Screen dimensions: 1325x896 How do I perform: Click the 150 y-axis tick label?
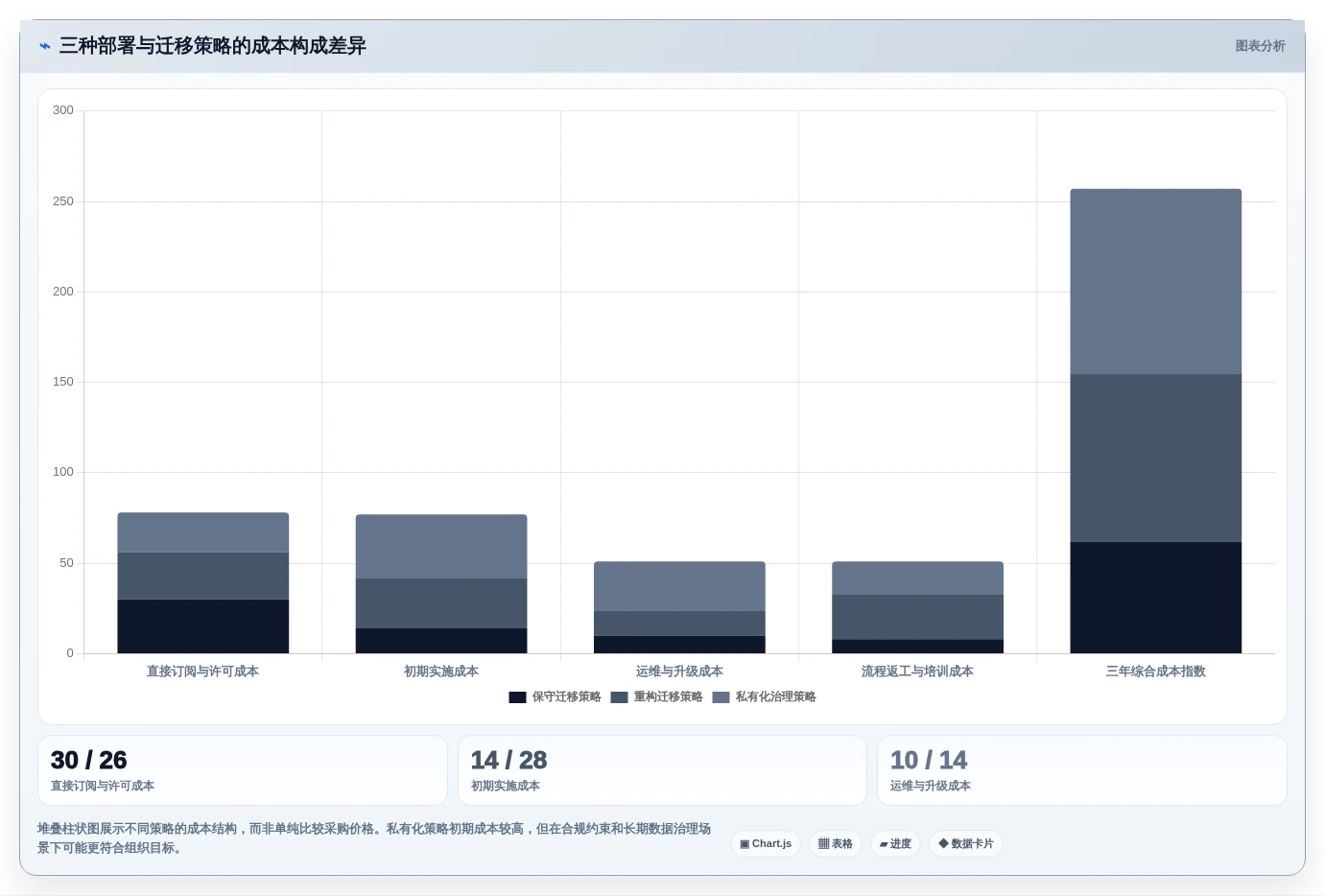coord(63,382)
